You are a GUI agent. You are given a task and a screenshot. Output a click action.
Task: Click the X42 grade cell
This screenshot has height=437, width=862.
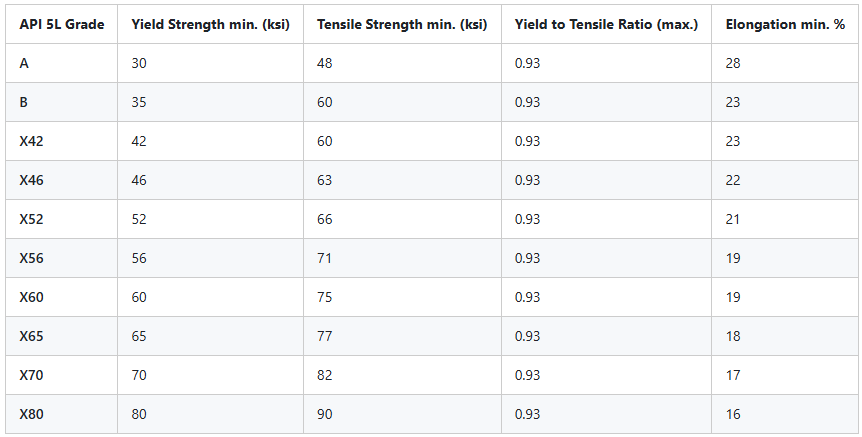pyautogui.click(x=31, y=141)
